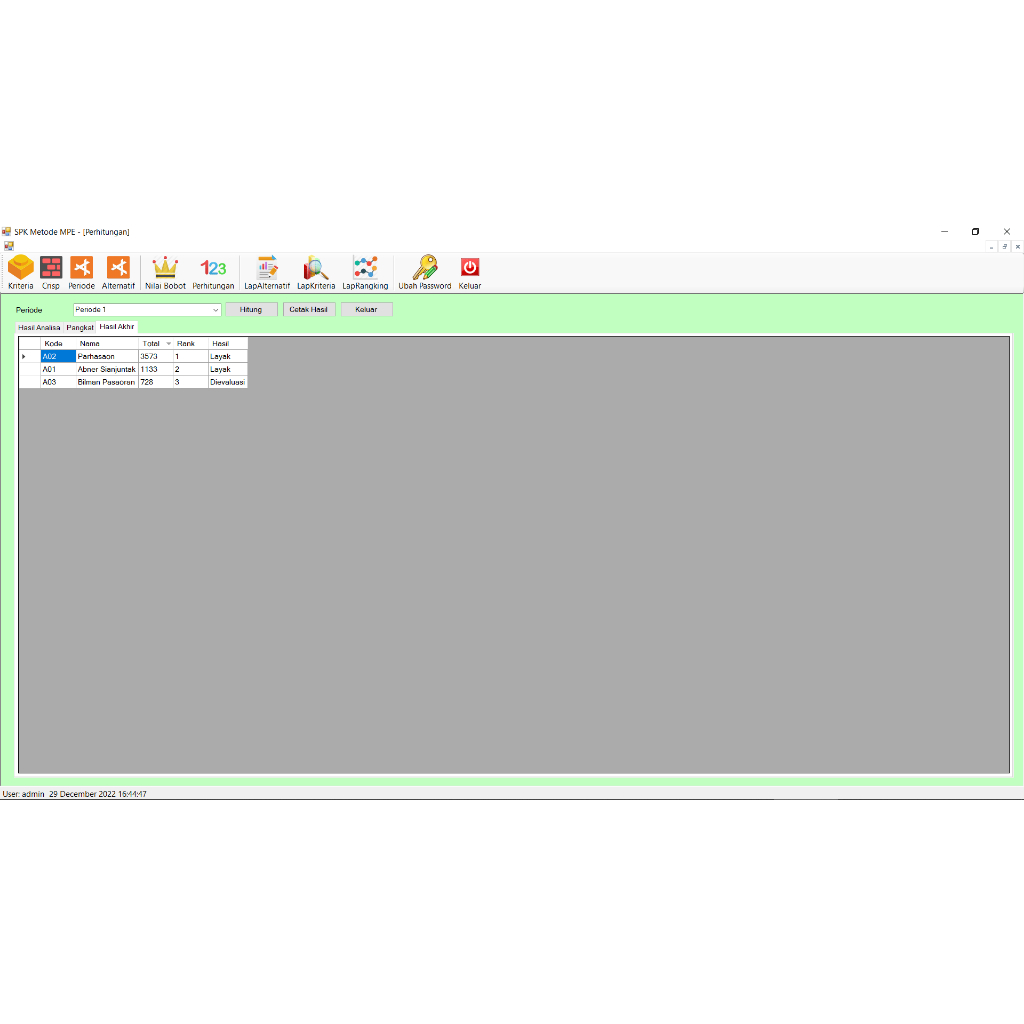Click the Total column sort arrow

click(x=168, y=344)
